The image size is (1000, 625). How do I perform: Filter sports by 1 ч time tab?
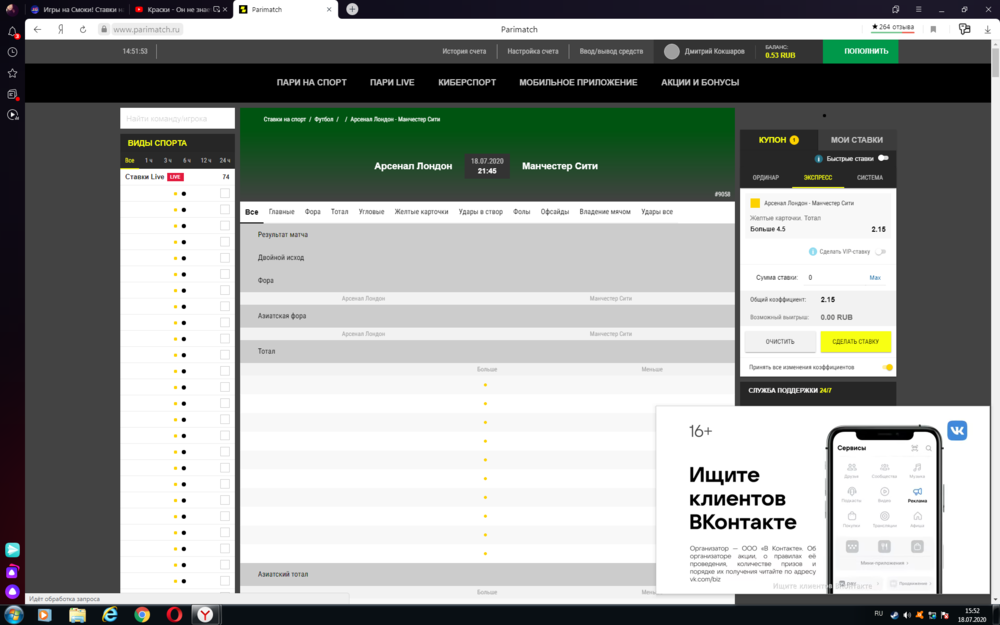[x=149, y=161]
